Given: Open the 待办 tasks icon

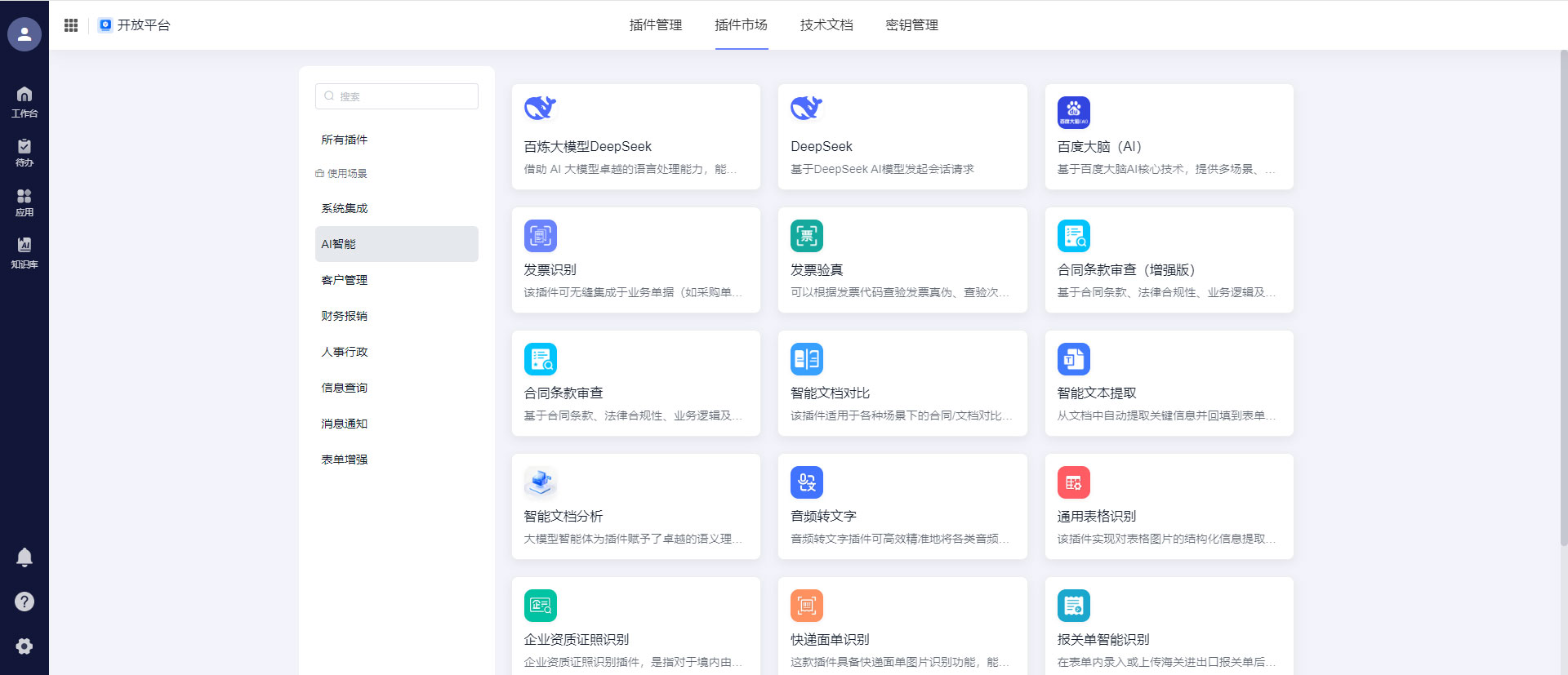Looking at the screenshot, I should click(x=24, y=152).
